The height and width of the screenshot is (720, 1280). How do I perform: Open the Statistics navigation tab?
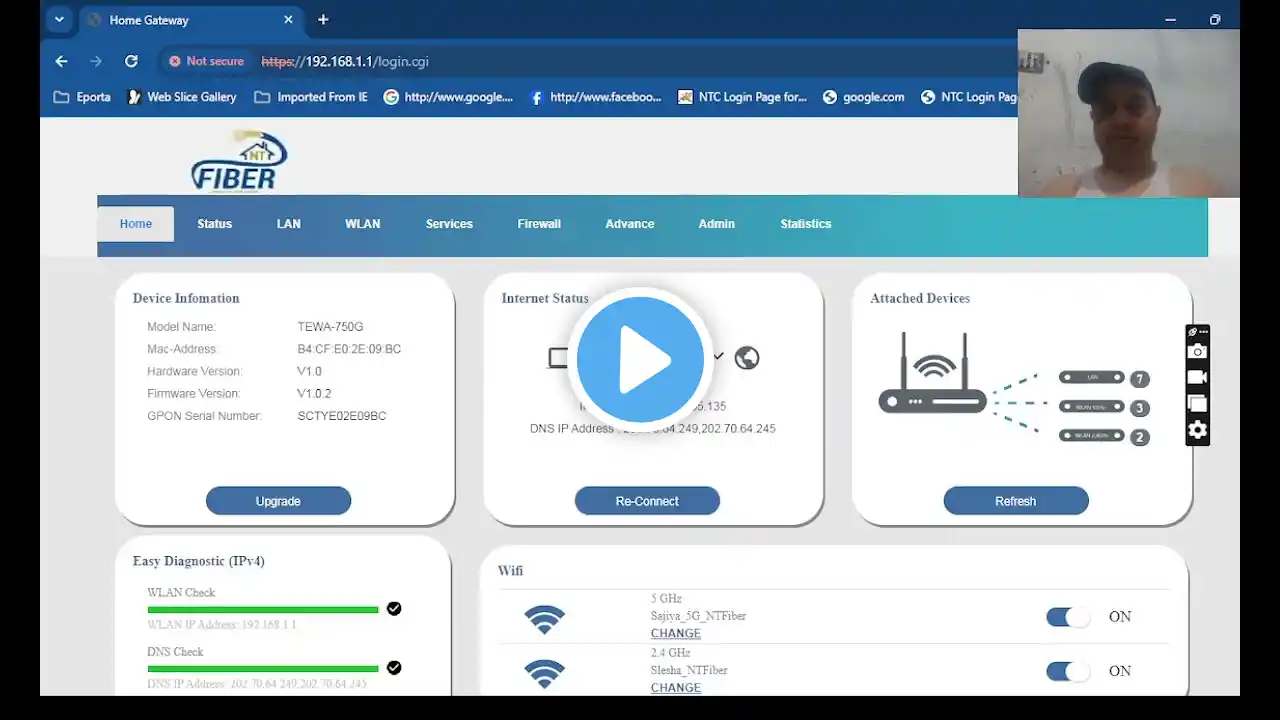click(x=806, y=224)
